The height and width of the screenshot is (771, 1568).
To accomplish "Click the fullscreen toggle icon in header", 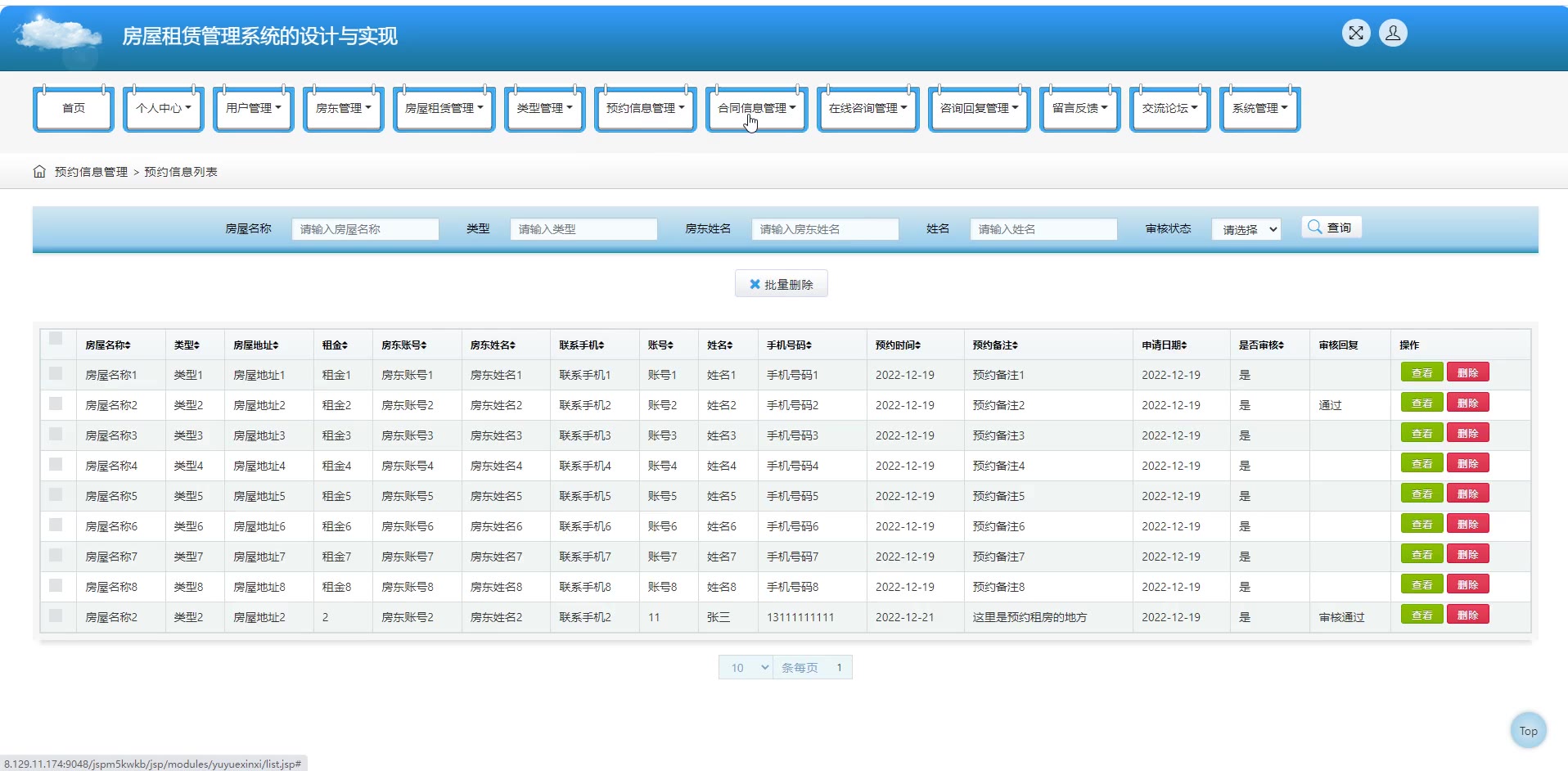I will coord(1356,33).
